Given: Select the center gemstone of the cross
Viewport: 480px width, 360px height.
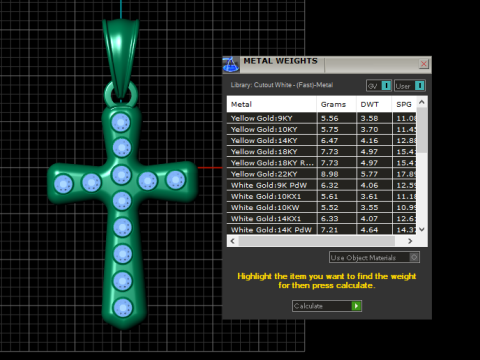Looking at the screenshot, I should click(x=121, y=175).
